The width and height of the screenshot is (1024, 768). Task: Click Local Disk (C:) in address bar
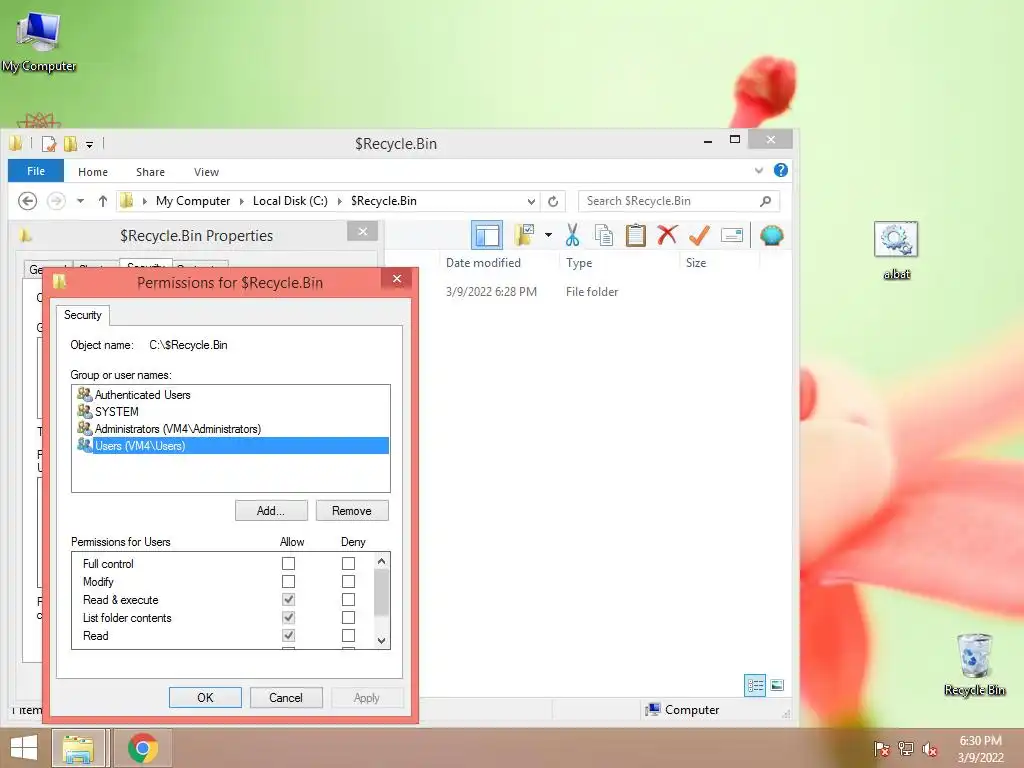[290, 201]
